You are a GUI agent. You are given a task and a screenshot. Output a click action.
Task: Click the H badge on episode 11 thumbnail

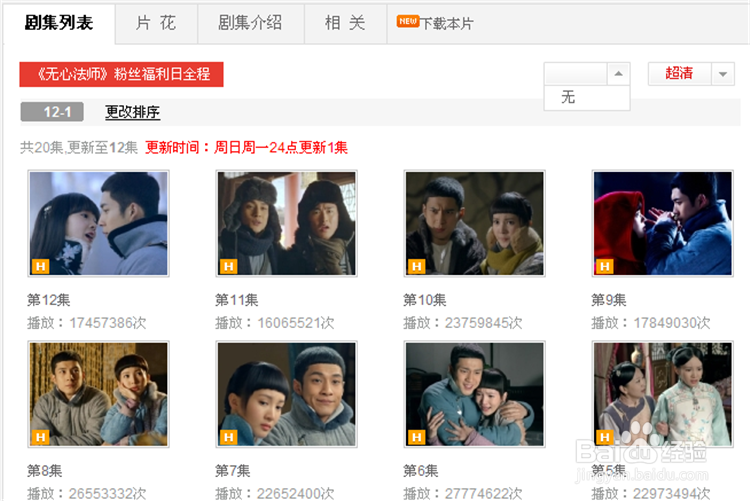(229, 266)
